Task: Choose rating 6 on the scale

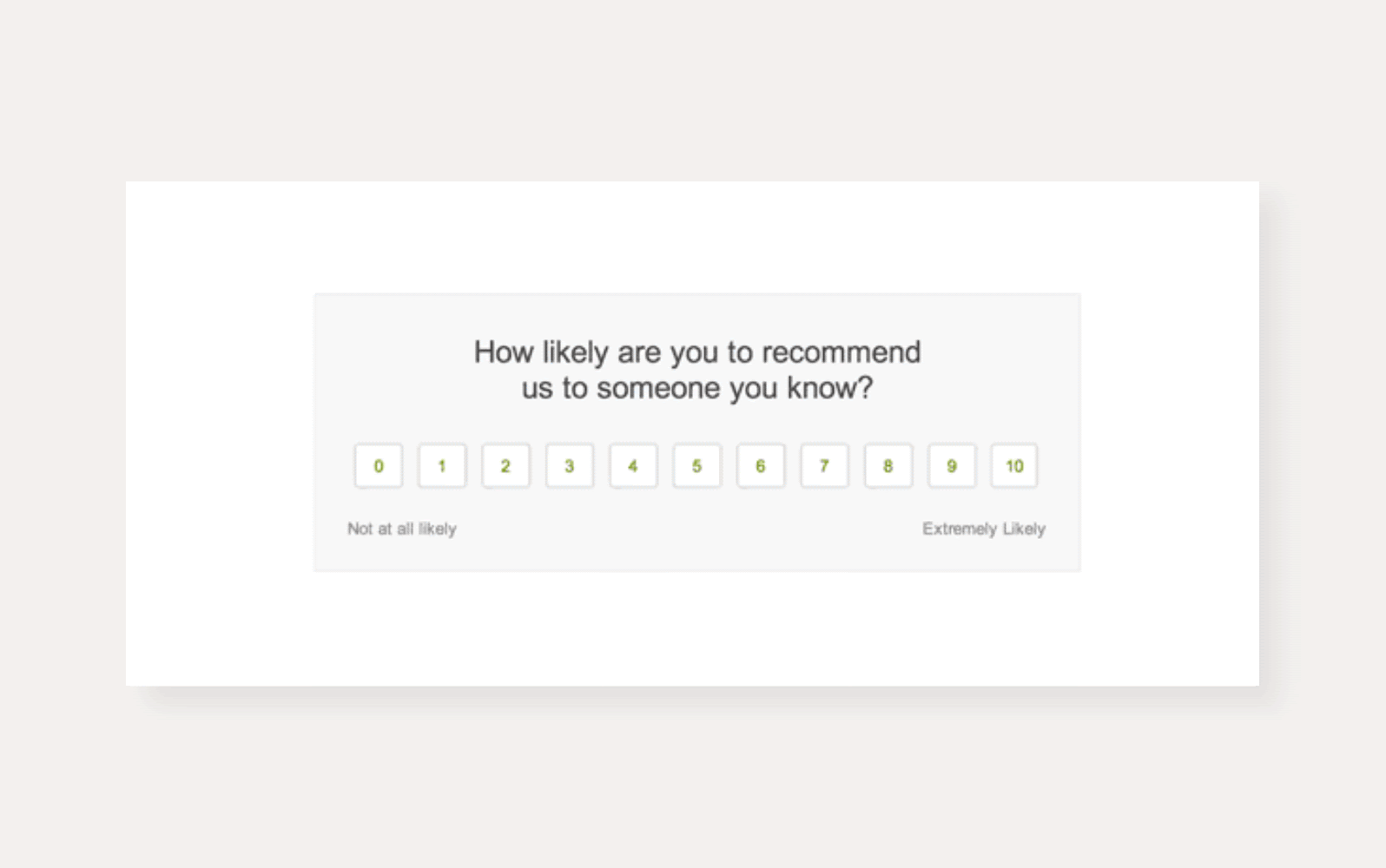Action: pos(760,465)
